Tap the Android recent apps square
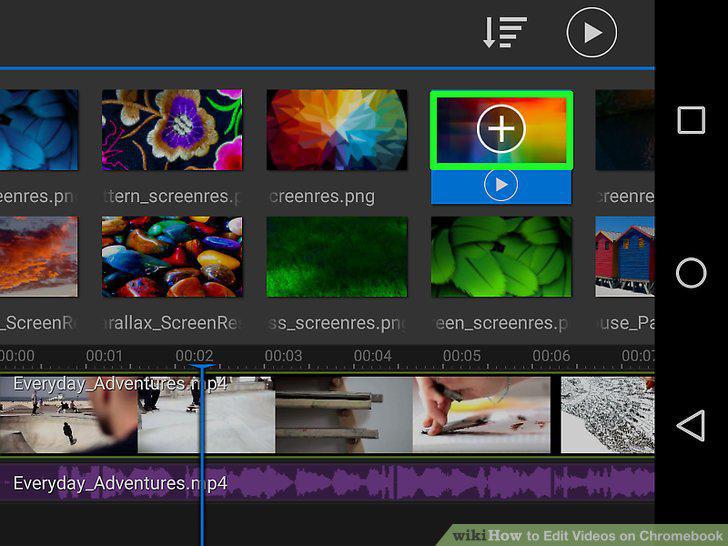The height and width of the screenshot is (546, 728). tap(691, 120)
